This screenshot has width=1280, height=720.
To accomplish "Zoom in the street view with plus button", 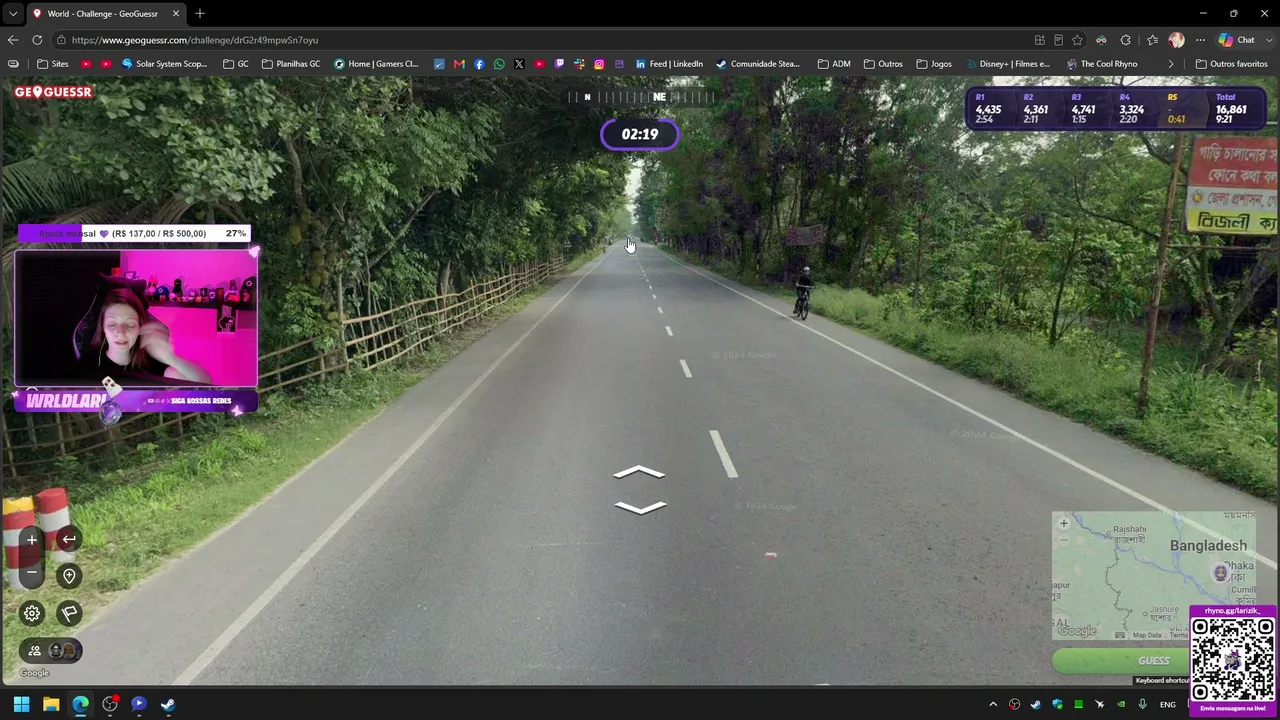I will pos(32,540).
